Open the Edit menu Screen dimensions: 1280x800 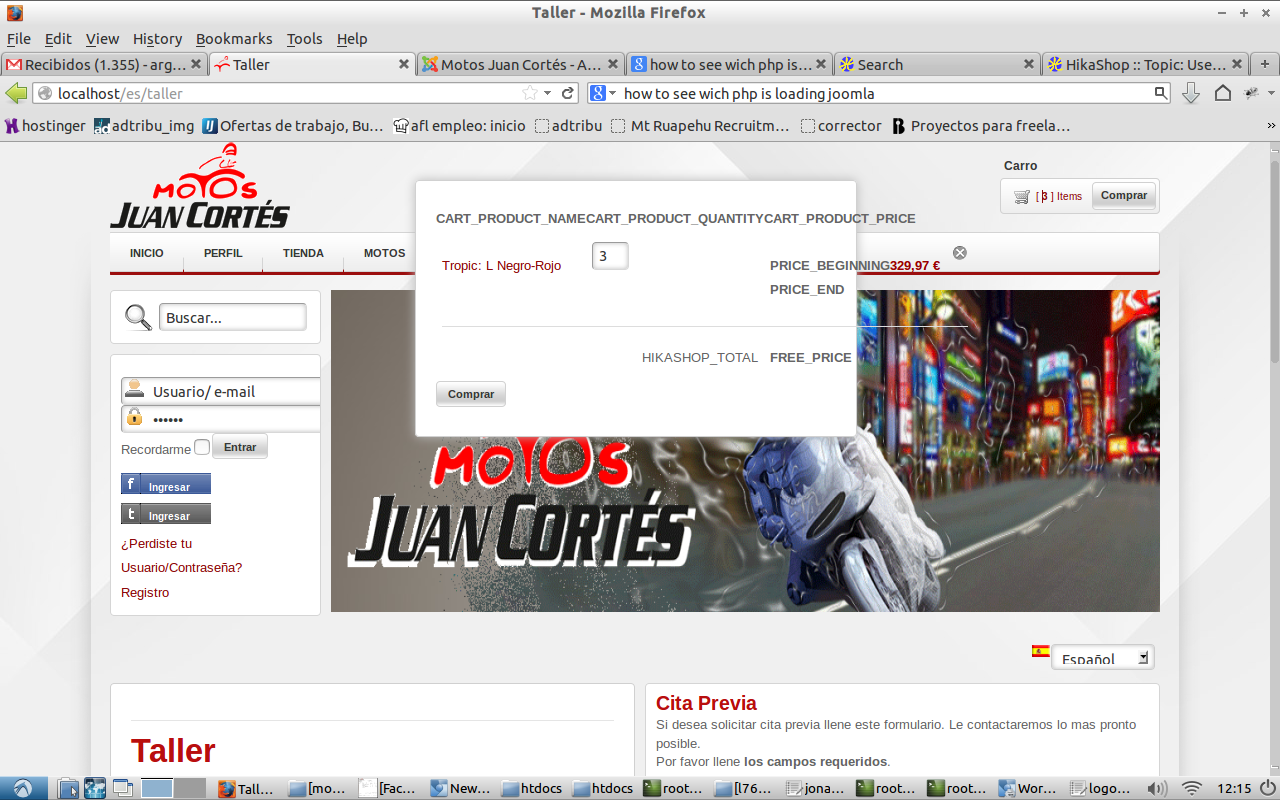(x=58, y=39)
